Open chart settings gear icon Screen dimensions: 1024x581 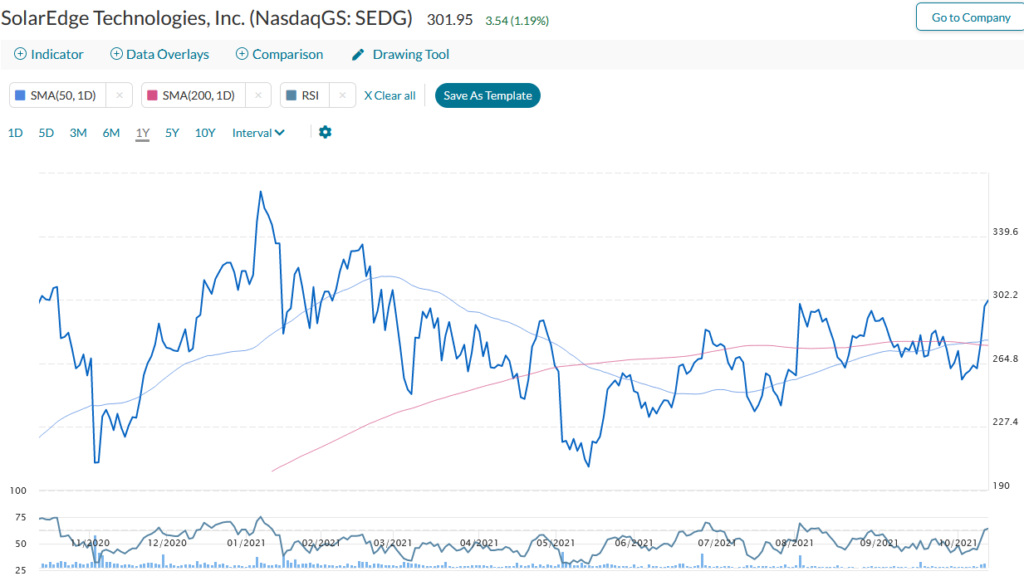coord(325,133)
